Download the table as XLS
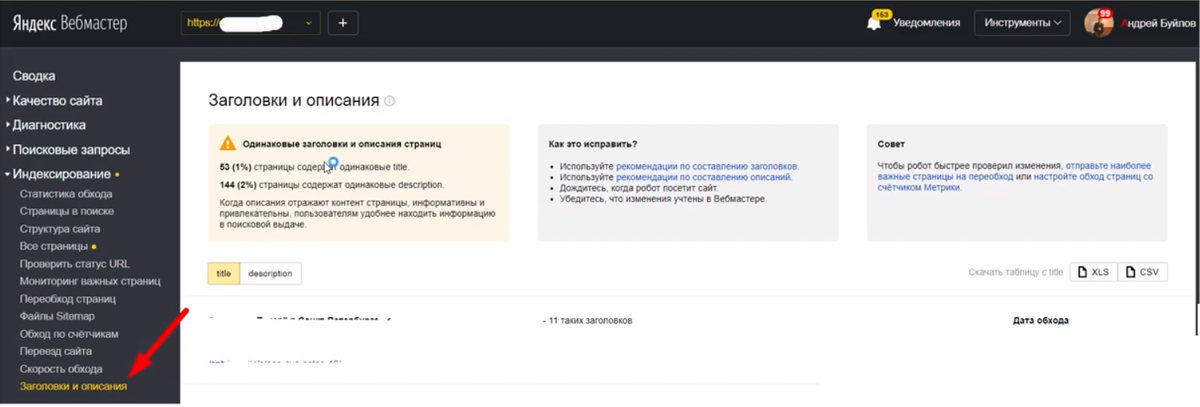The height and width of the screenshot is (407, 1200). pos(1093,272)
